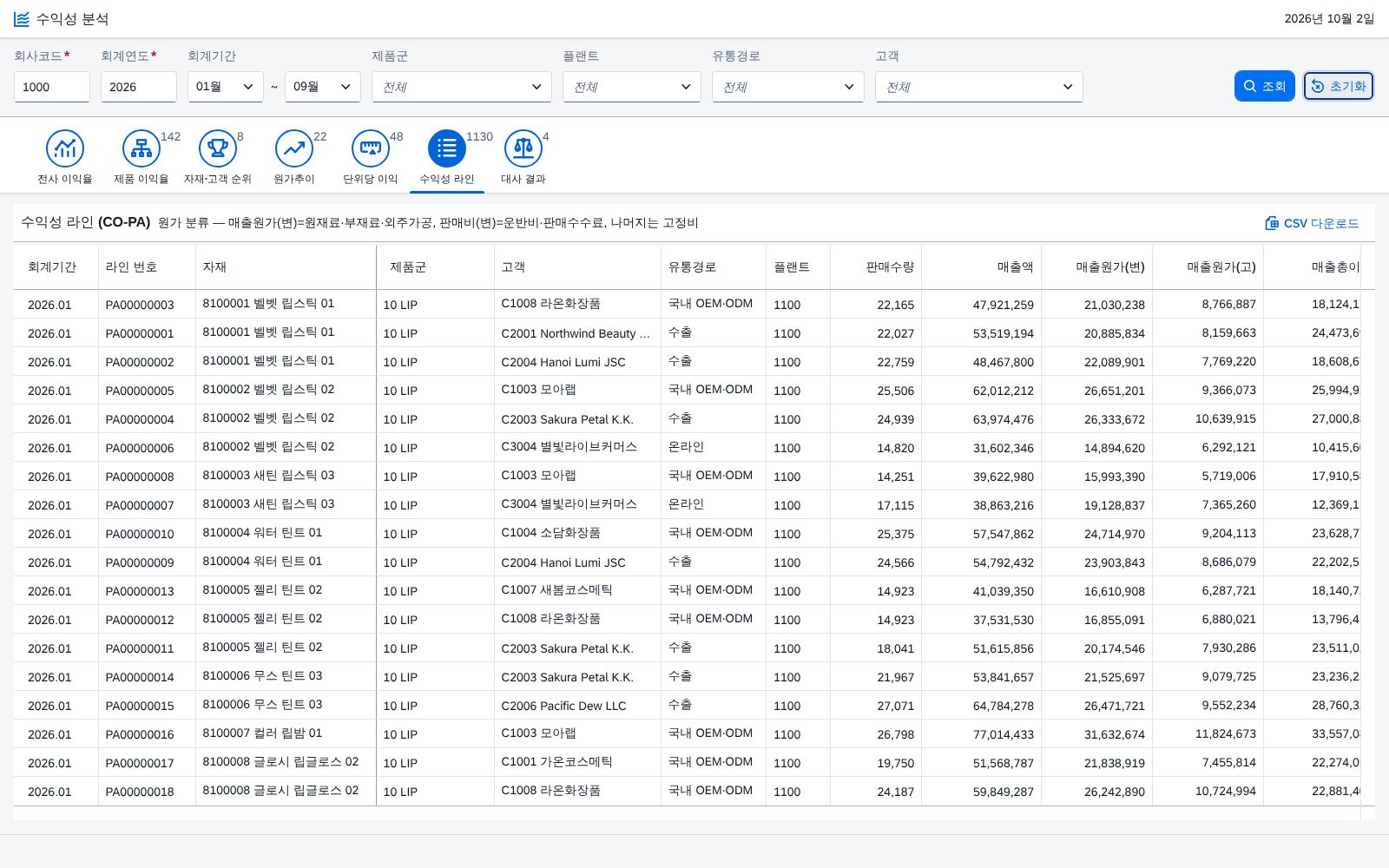
Task: Select the 자재·고객 순위 trophy icon
Action: point(218,148)
